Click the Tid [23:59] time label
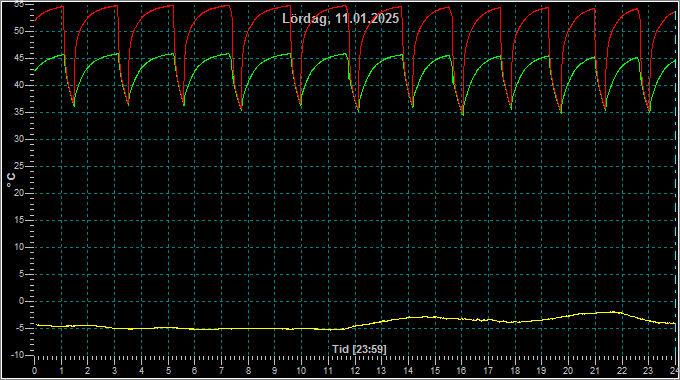The width and height of the screenshot is (680, 380). [359, 349]
